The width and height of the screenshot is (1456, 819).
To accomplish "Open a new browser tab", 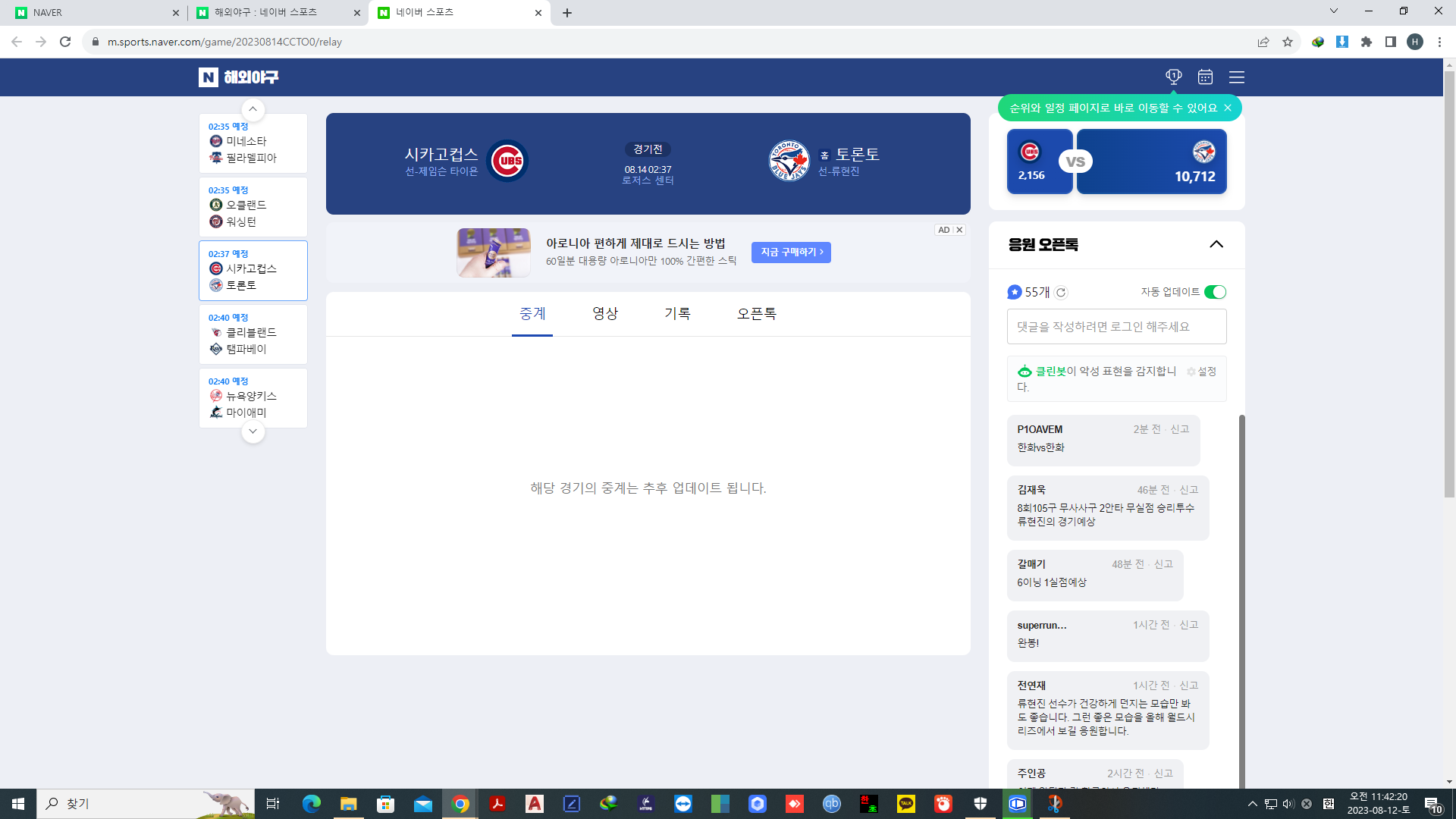I will [567, 13].
